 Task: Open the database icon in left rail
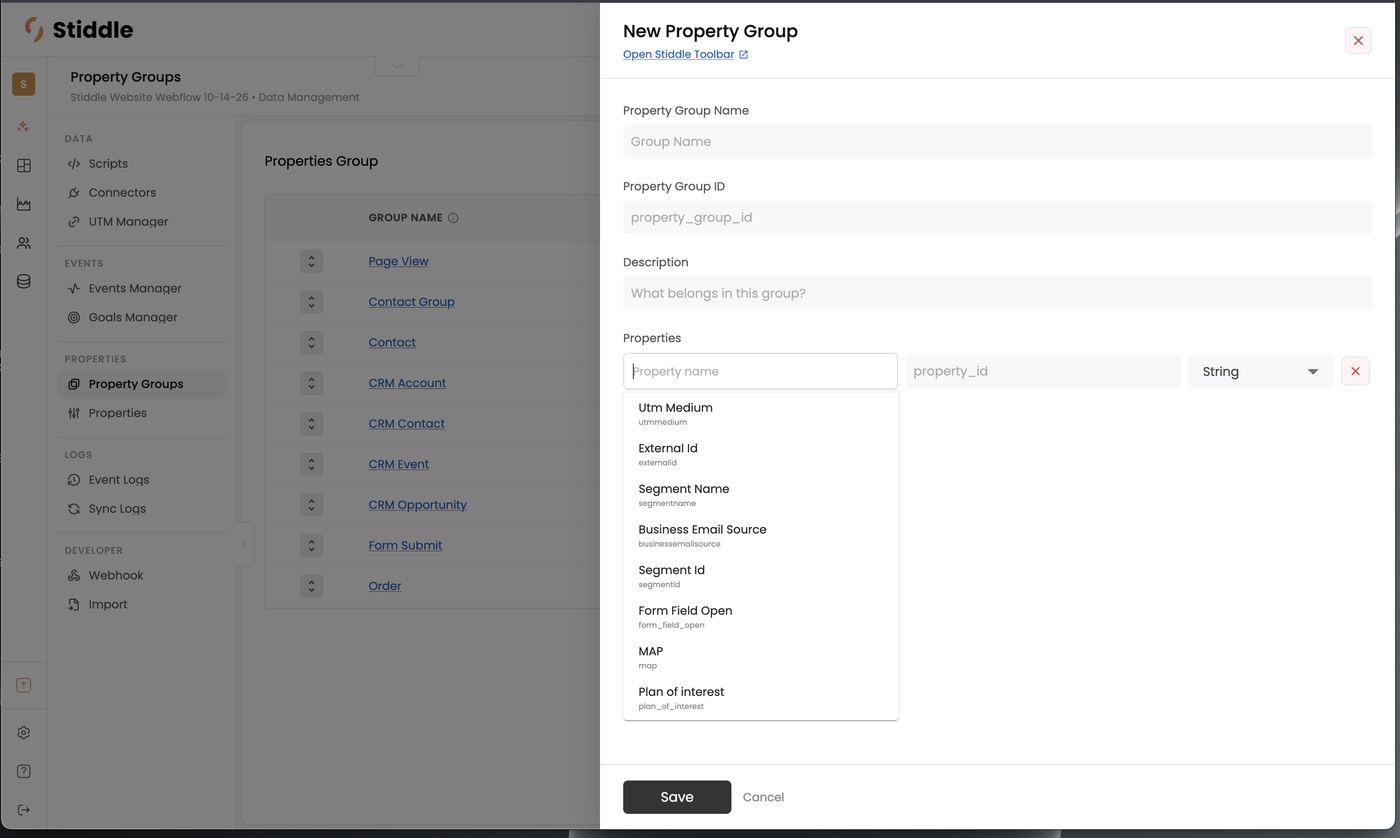(x=23, y=282)
